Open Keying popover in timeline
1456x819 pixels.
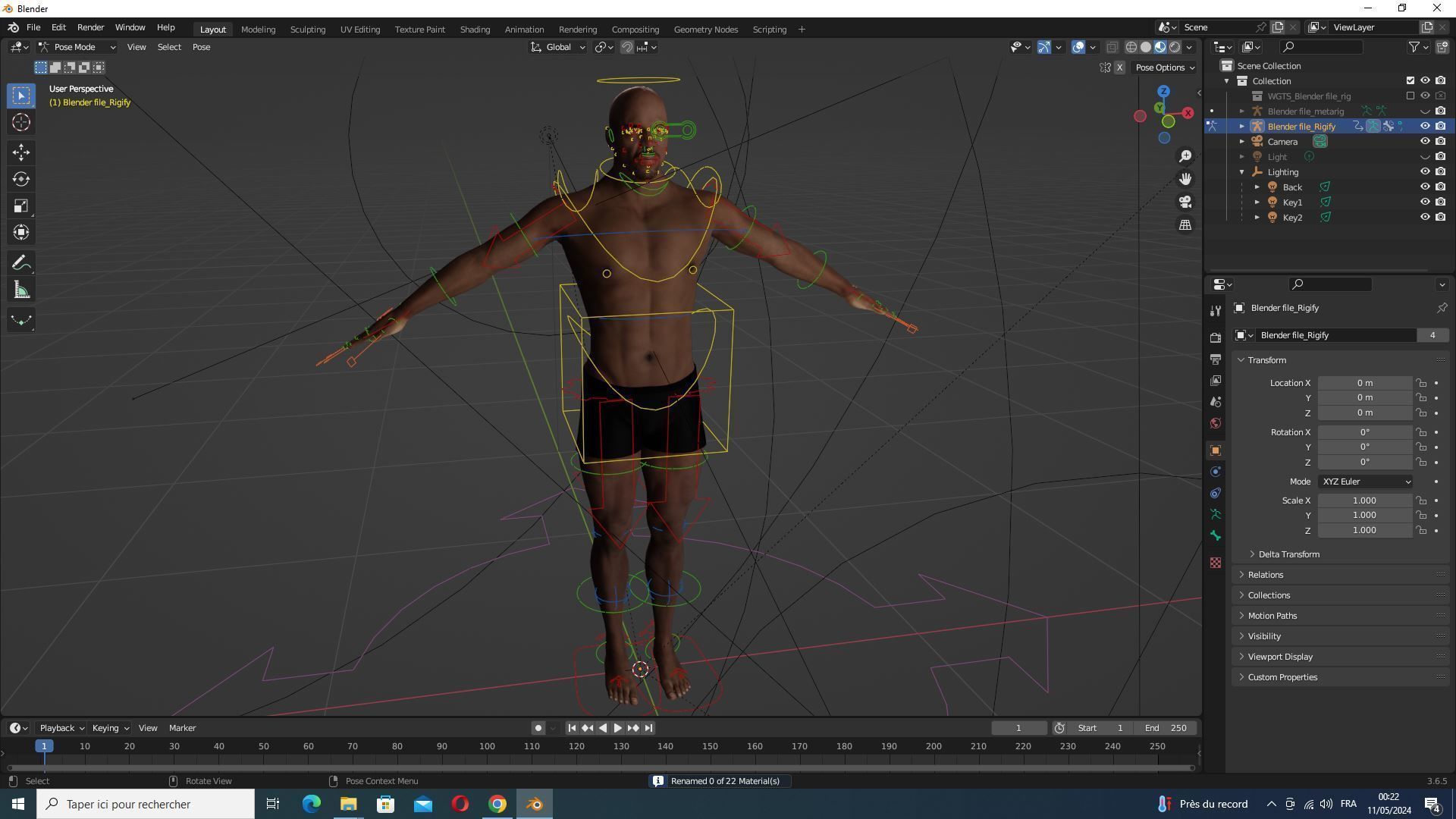[110, 728]
